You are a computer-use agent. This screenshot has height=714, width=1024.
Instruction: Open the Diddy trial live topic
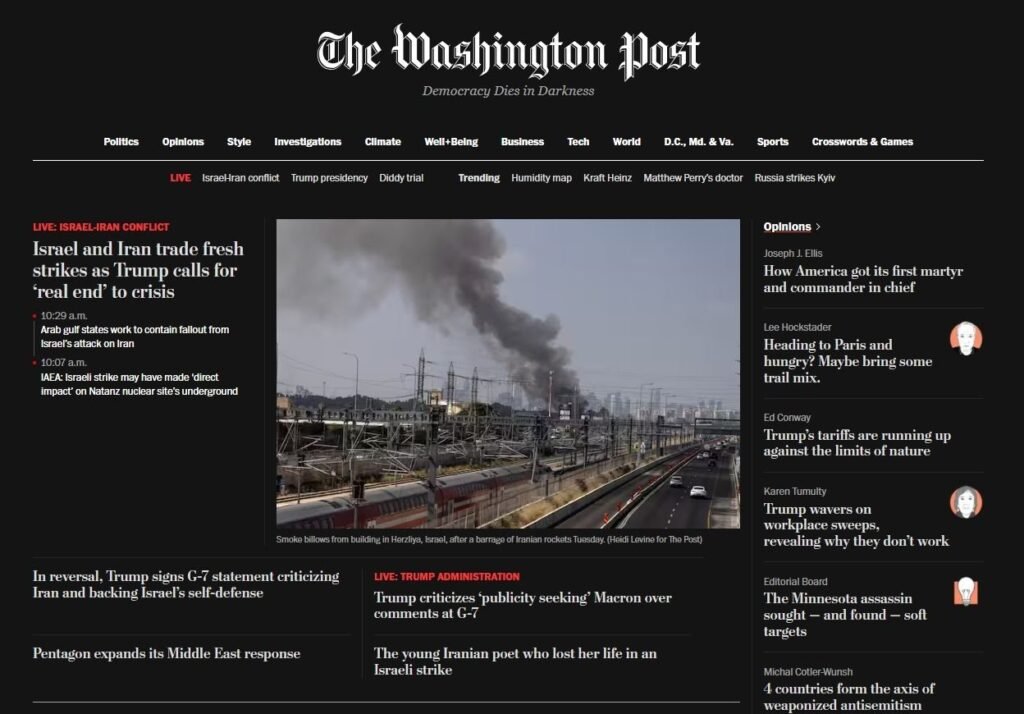(x=401, y=178)
